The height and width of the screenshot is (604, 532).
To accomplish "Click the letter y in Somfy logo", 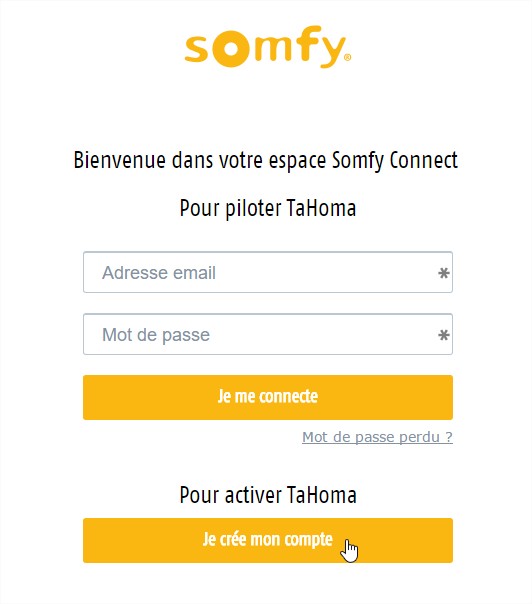I will (x=331, y=52).
